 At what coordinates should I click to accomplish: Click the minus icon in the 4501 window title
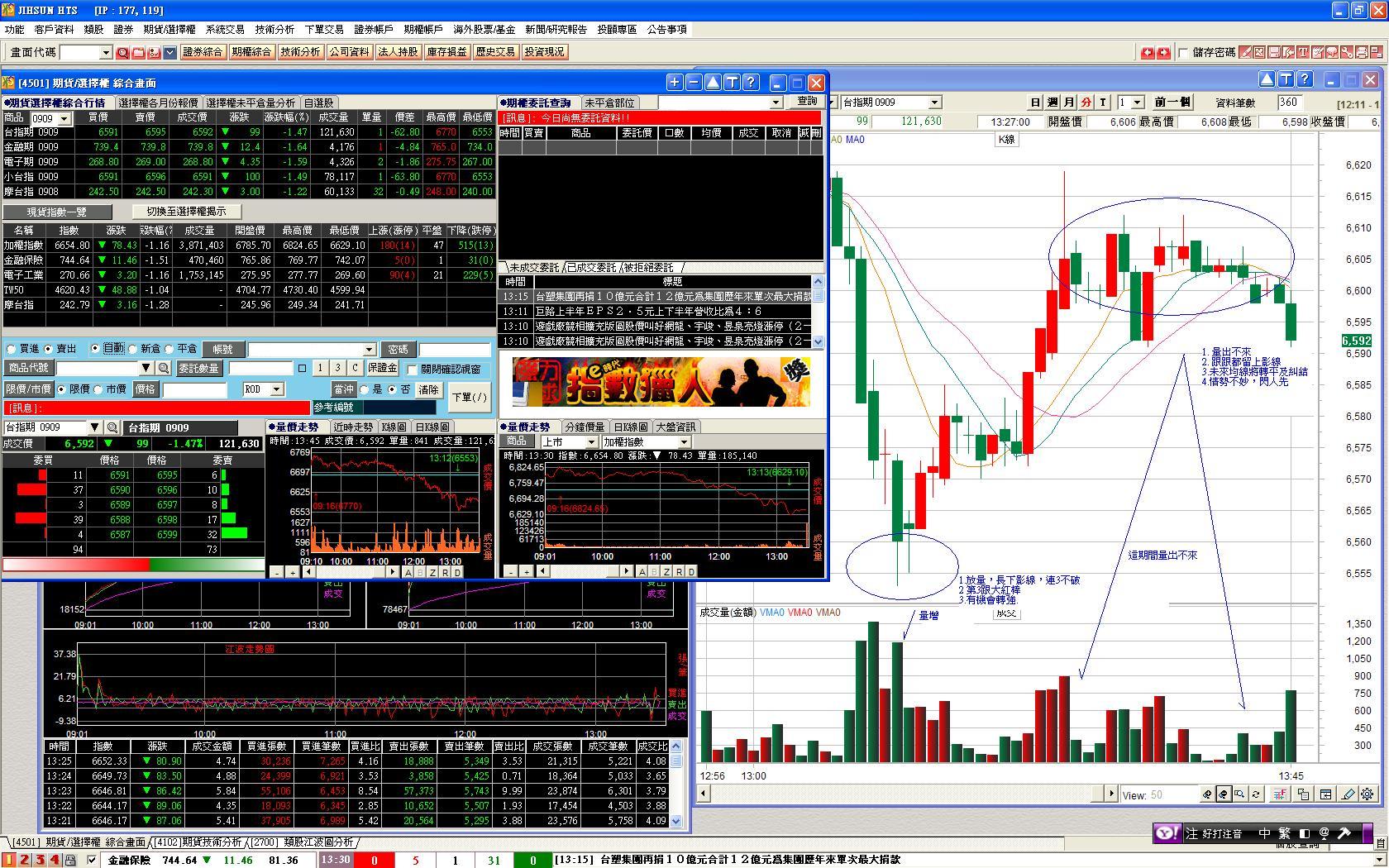click(x=694, y=82)
